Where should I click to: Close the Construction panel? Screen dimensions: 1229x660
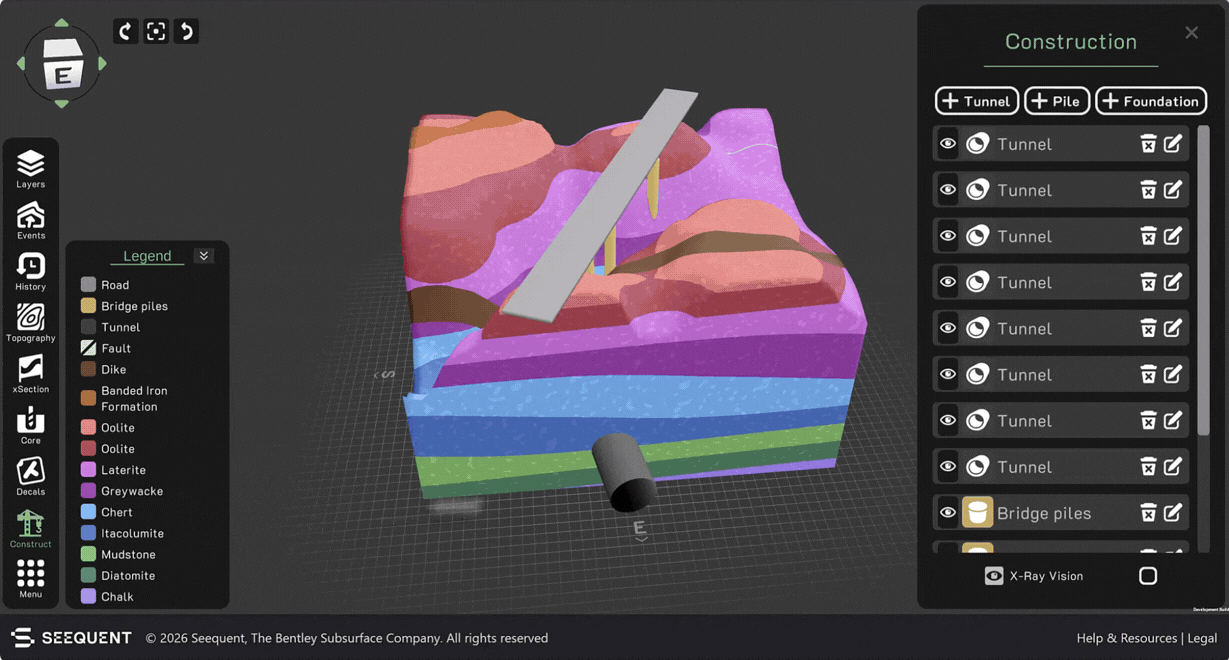pyautogui.click(x=1192, y=33)
